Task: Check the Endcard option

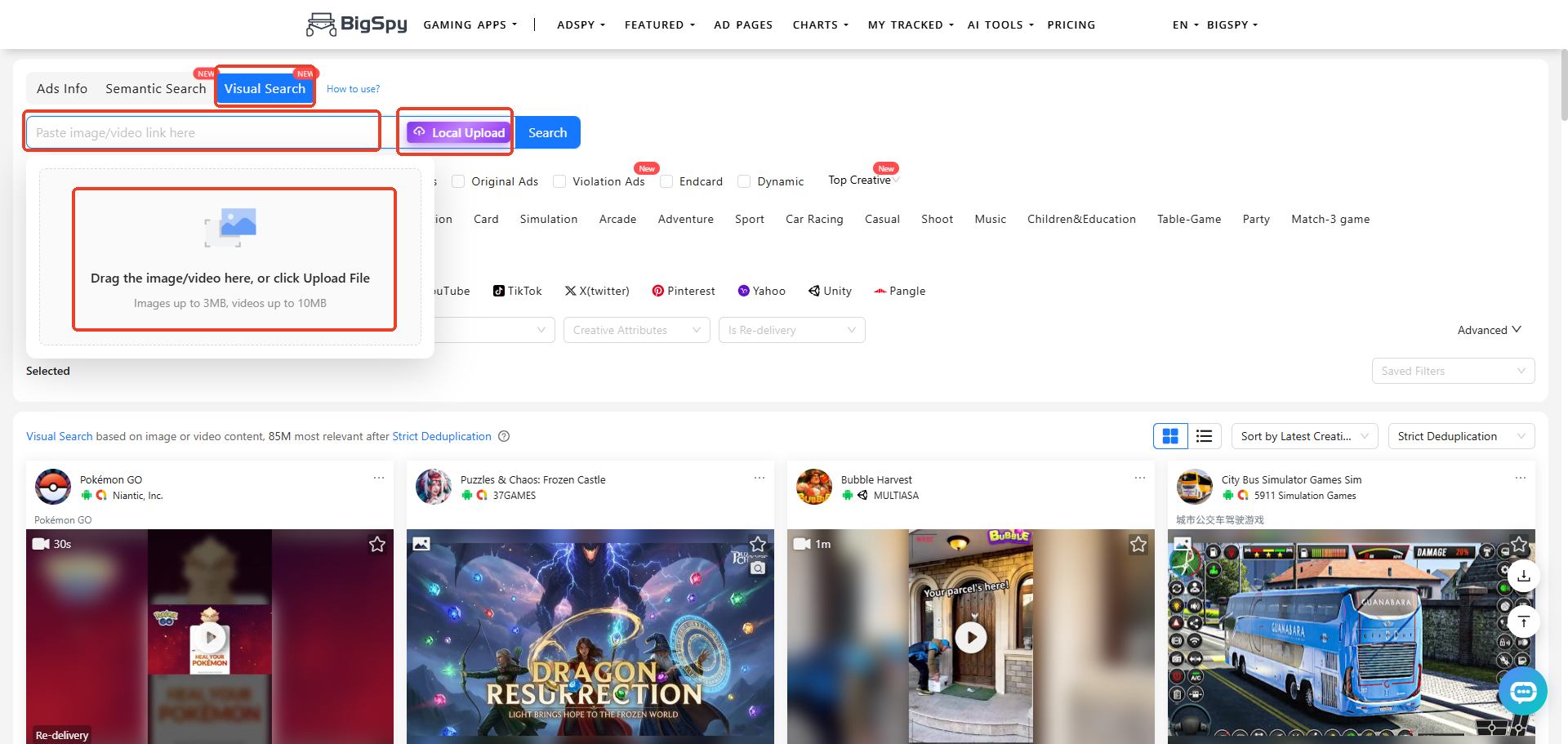Action: point(666,181)
